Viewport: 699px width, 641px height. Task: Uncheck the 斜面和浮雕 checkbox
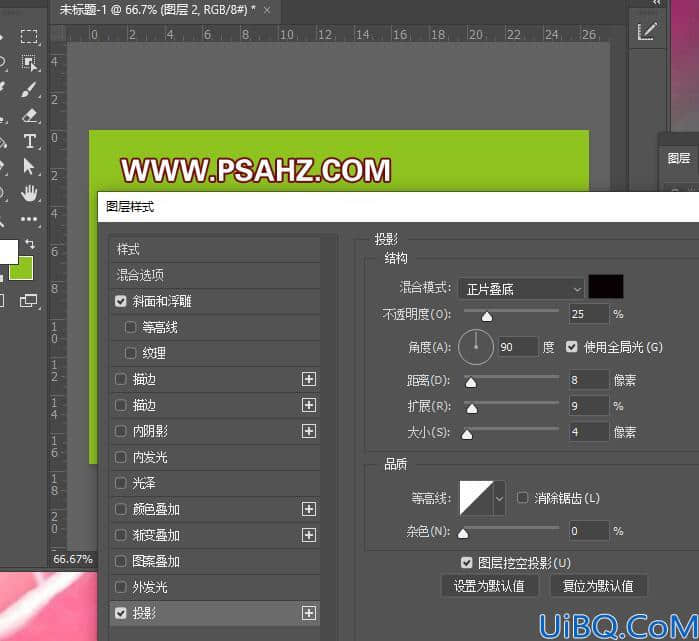click(120, 301)
